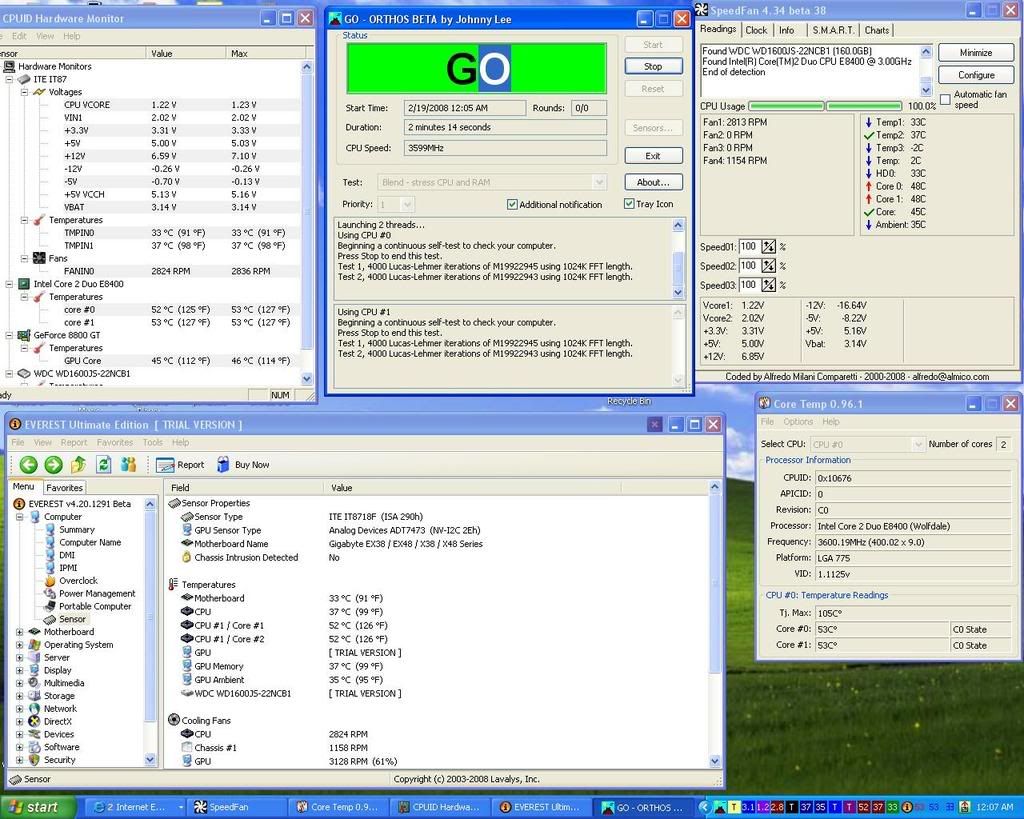
Task: Open the Favorites tab in EVEREST
Action: click(65, 488)
